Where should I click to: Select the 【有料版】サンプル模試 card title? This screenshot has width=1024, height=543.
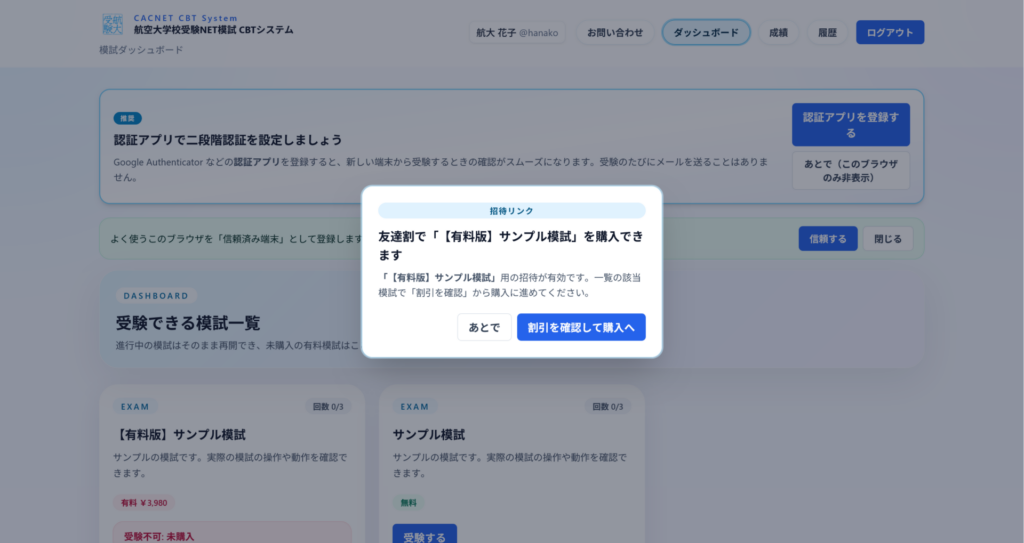(x=181, y=435)
